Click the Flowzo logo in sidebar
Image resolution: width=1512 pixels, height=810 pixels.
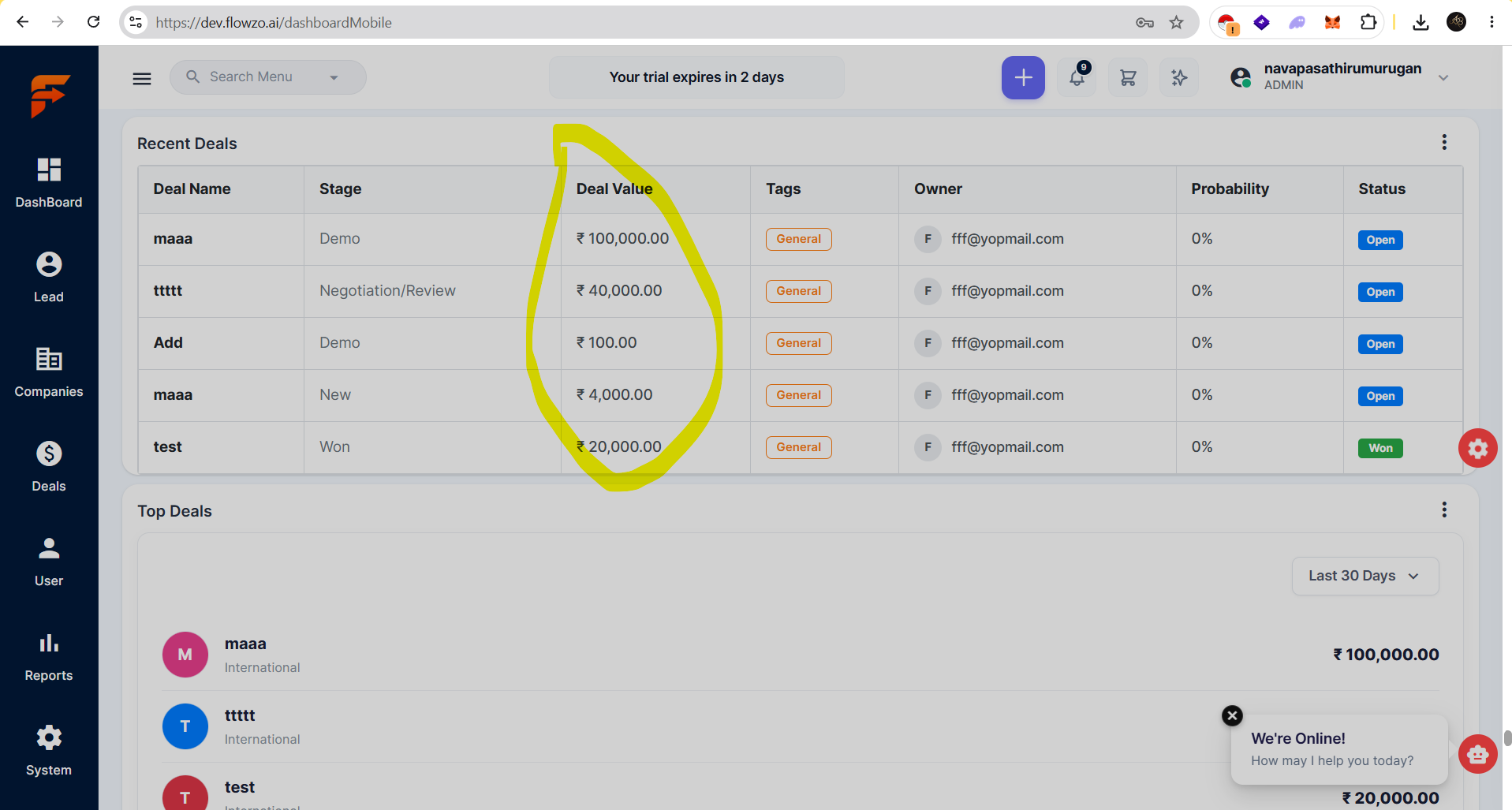pyautogui.click(x=50, y=96)
